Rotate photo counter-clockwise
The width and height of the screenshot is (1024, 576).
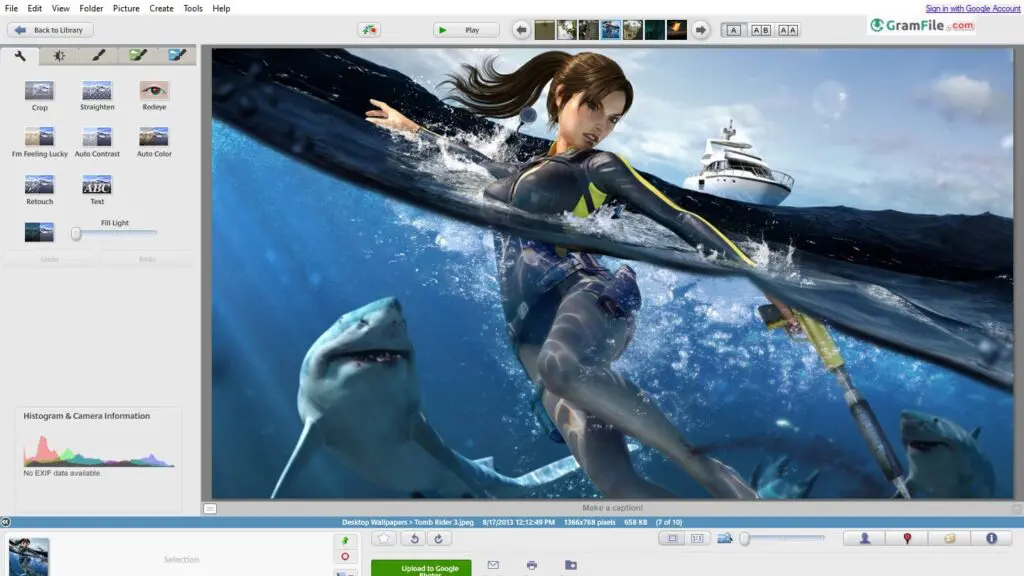tap(414, 538)
